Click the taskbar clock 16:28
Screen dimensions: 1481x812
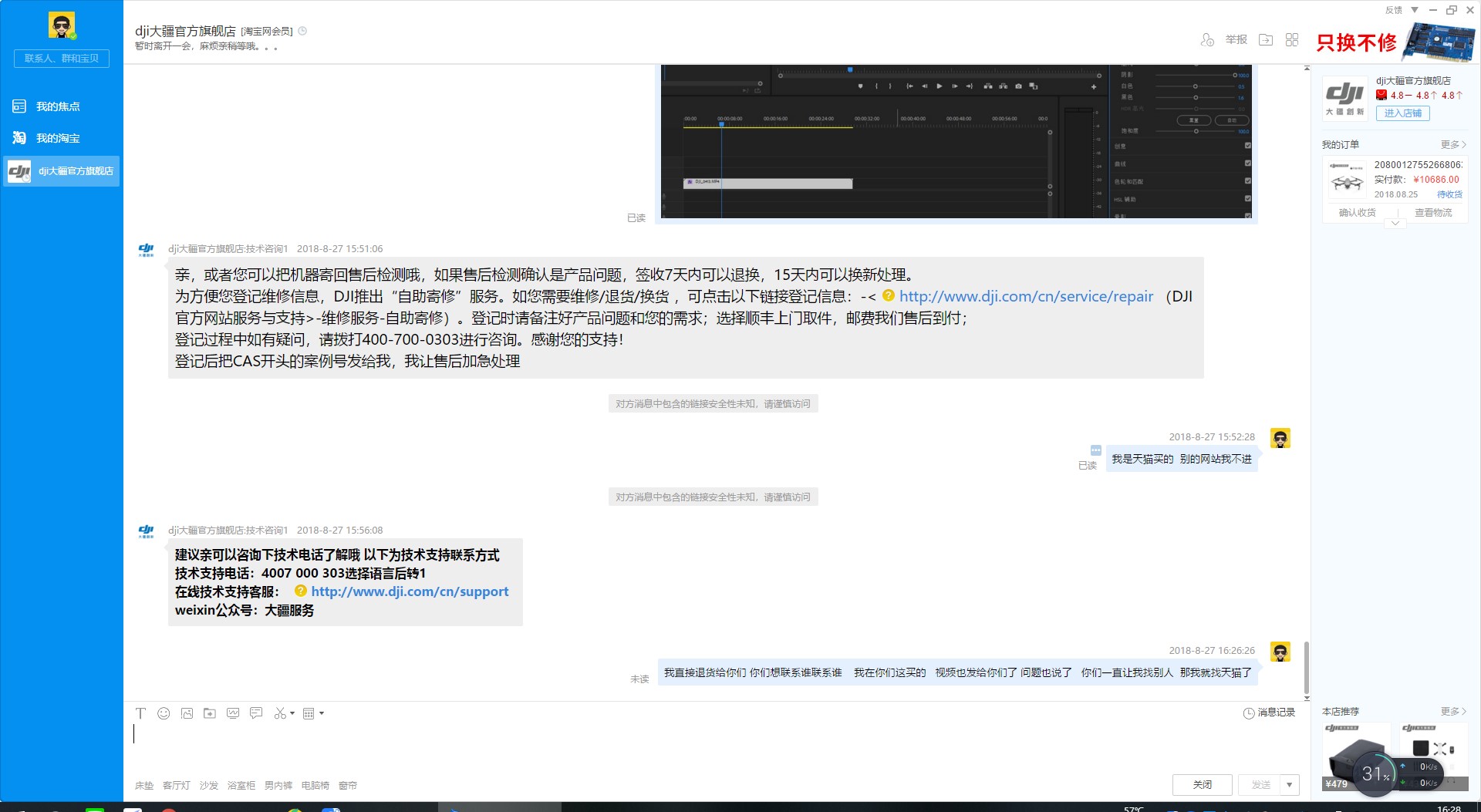pyautogui.click(x=1449, y=808)
